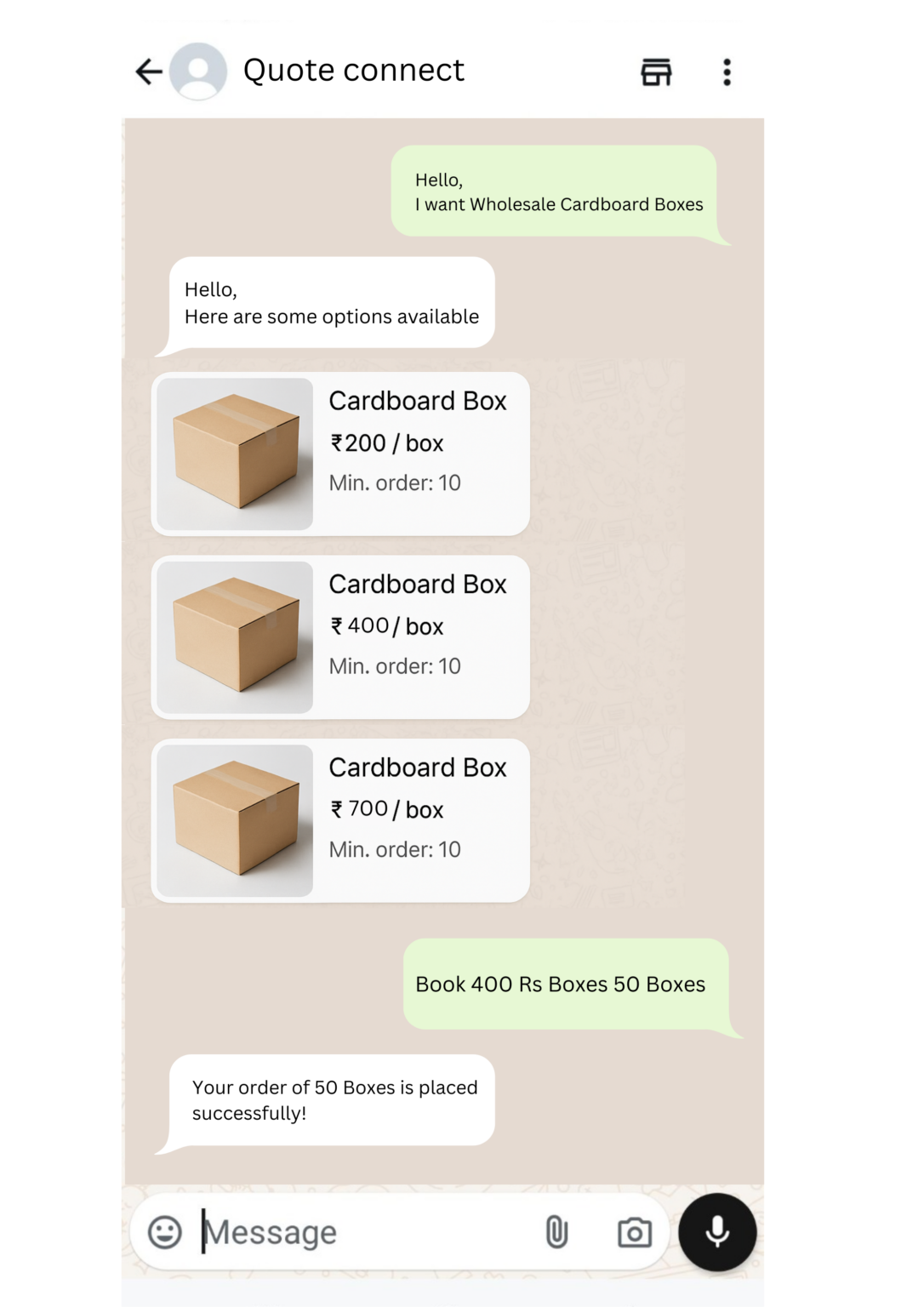
Task: Open the camera from message bar
Action: 635,1232
